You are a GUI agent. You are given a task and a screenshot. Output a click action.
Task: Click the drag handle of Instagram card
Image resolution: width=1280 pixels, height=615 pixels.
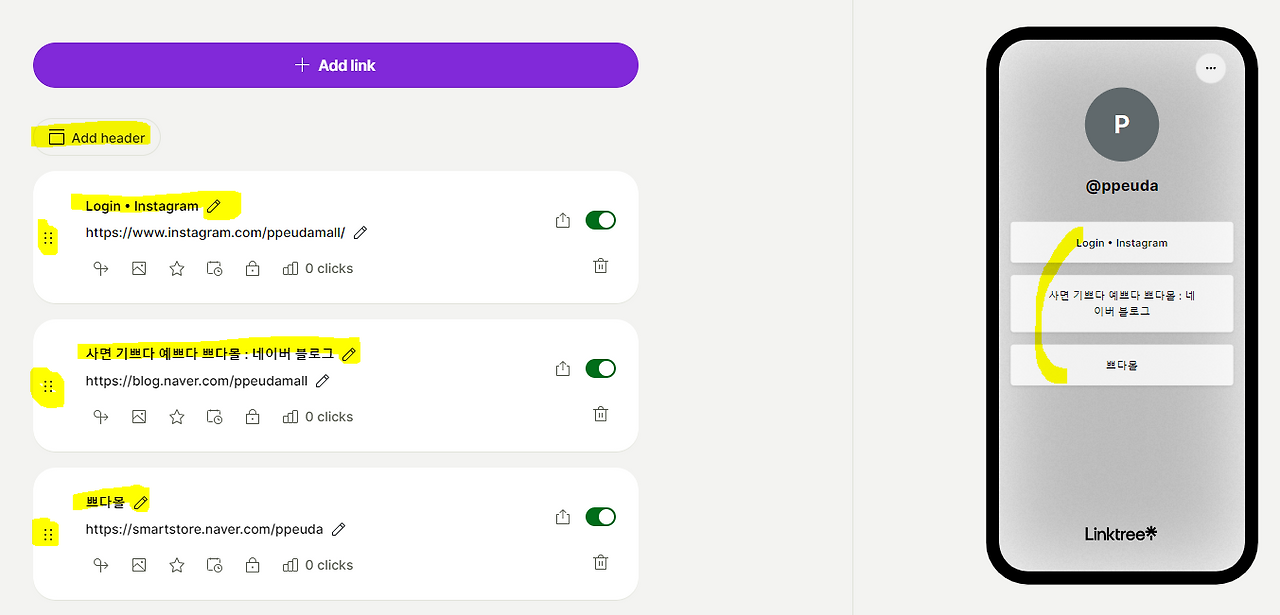coord(48,239)
